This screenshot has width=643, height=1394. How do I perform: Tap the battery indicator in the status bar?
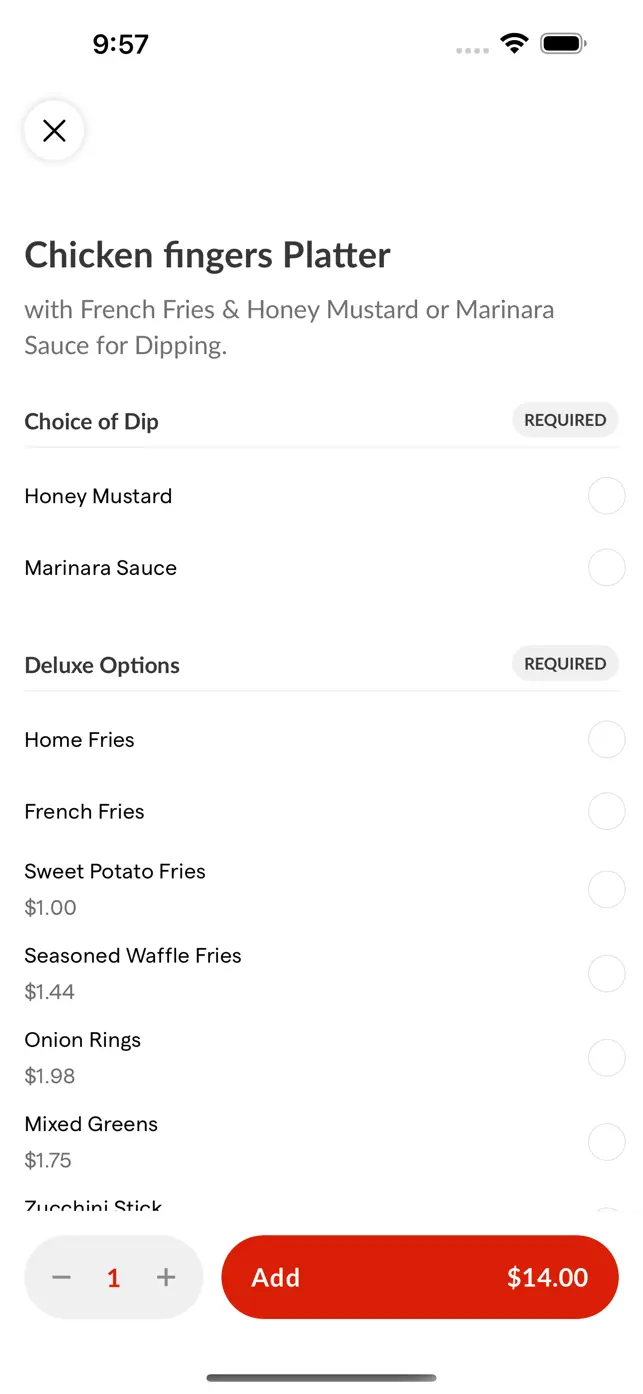[562, 43]
